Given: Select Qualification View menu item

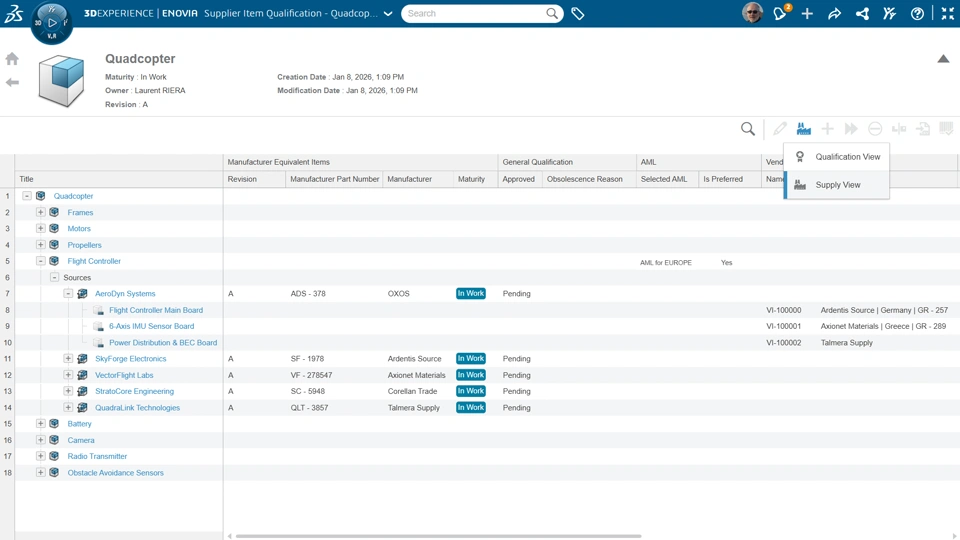Looking at the screenshot, I should [836, 157].
